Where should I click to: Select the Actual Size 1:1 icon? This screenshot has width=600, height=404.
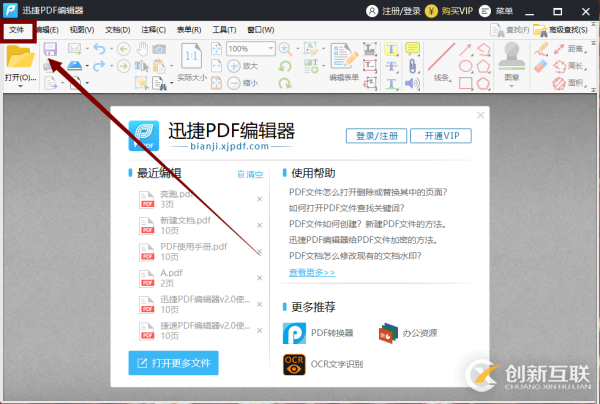[191, 57]
